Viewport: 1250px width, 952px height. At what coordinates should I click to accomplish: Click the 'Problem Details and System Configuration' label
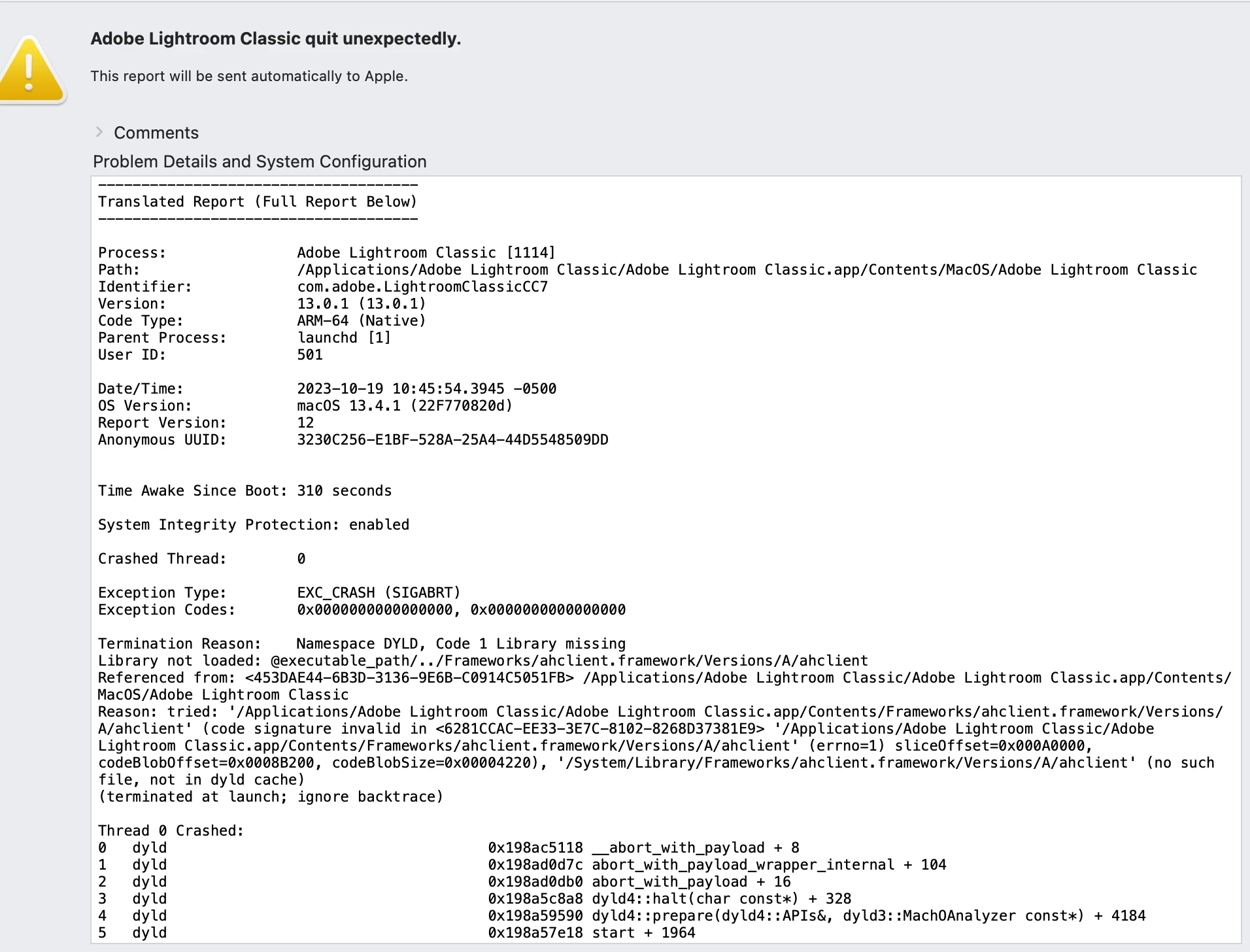tap(260, 161)
